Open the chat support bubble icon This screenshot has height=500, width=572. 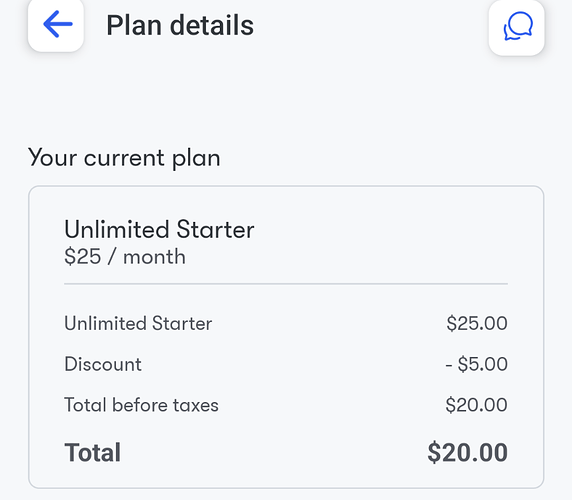click(x=518, y=26)
